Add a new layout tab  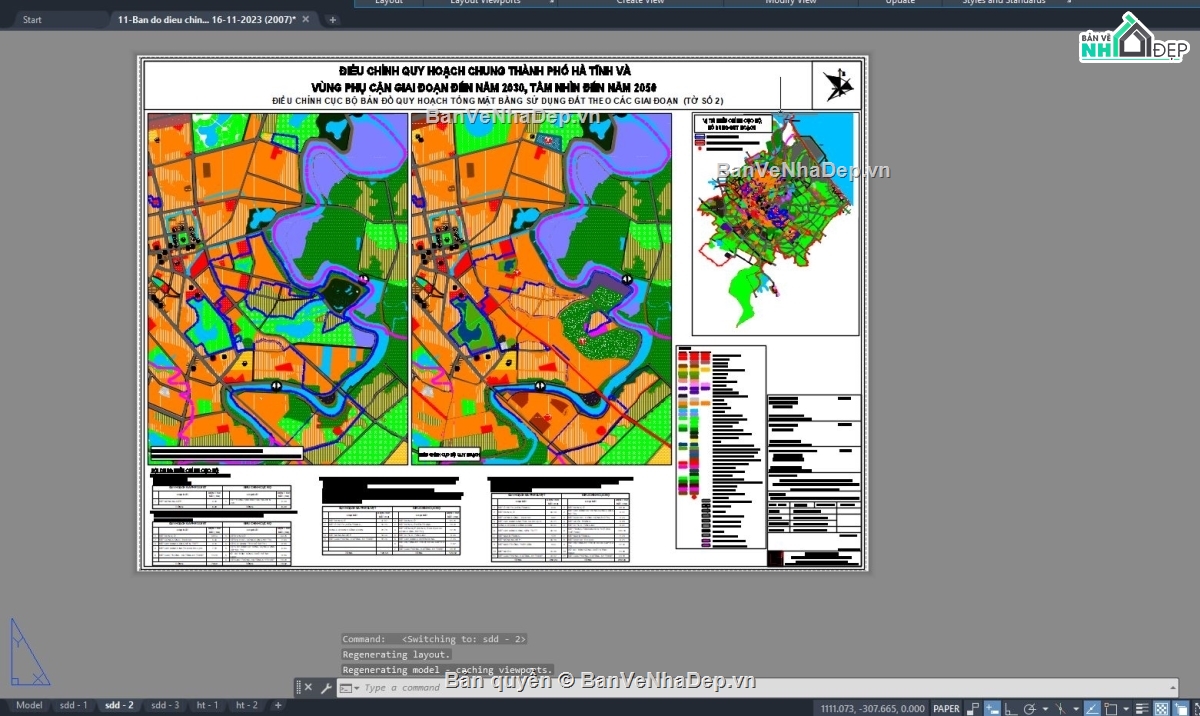pyautogui.click(x=277, y=705)
